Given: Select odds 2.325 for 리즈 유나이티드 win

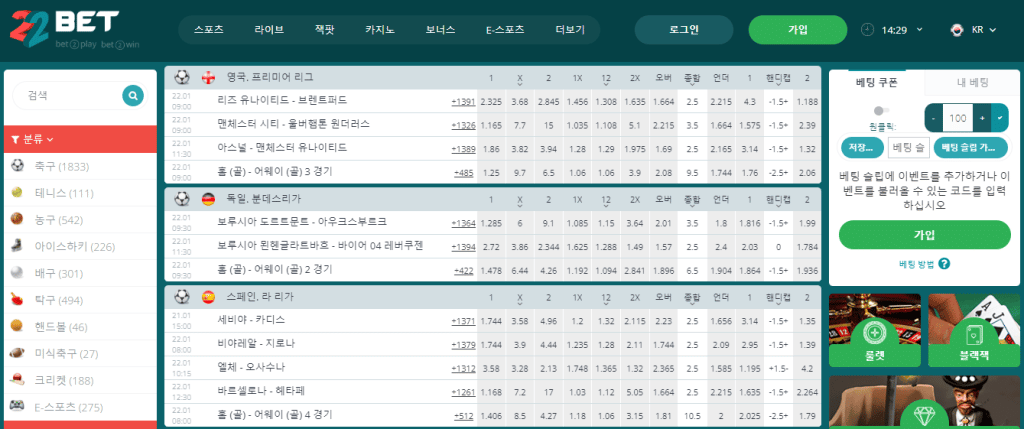Looking at the screenshot, I should 490,102.
